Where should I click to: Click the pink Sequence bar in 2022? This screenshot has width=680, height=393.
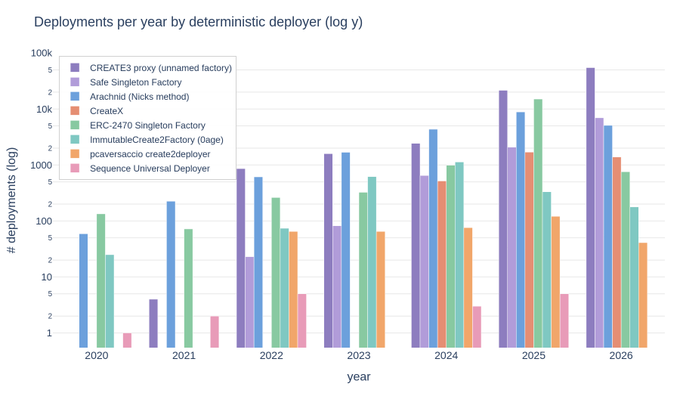click(x=302, y=321)
